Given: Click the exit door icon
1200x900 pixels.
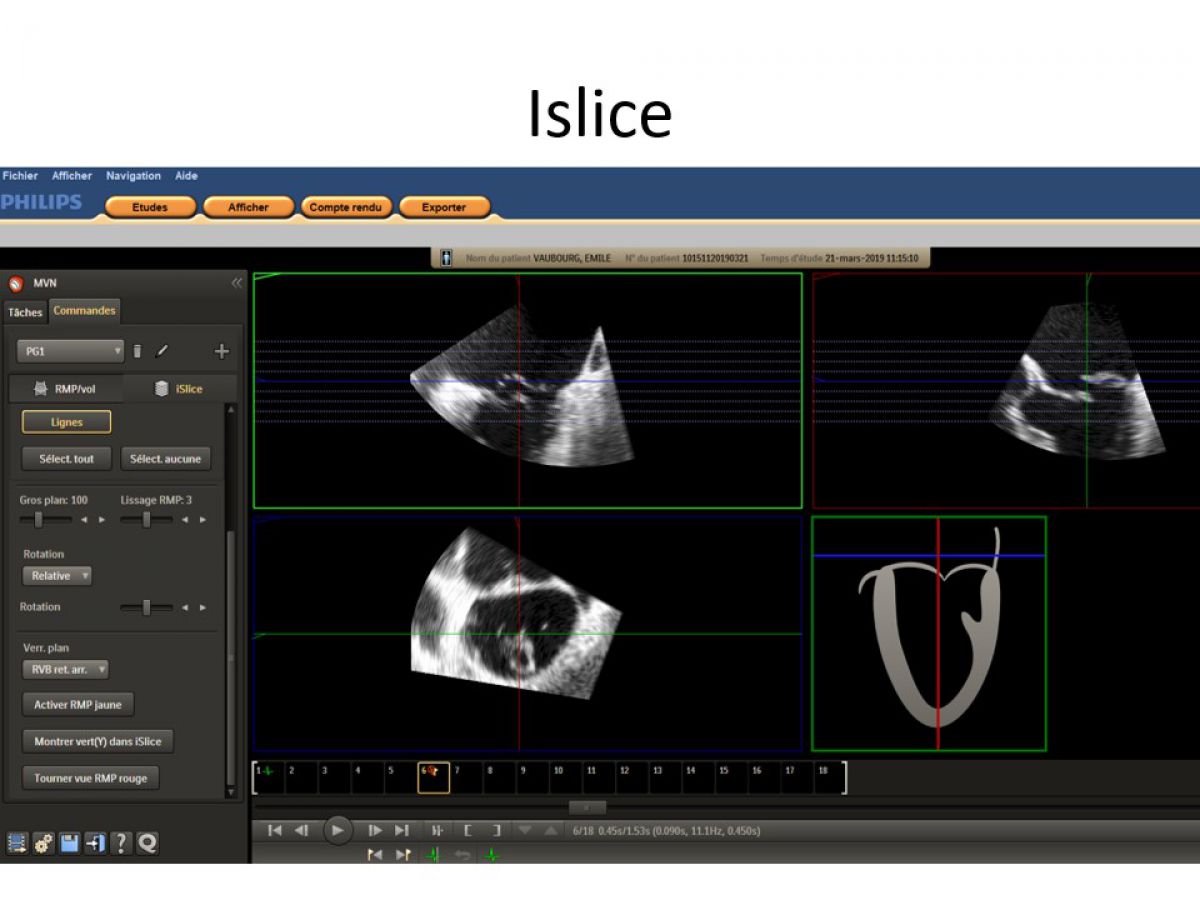Looking at the screenshot, I should pyautogui.click(x=95, y=843).
